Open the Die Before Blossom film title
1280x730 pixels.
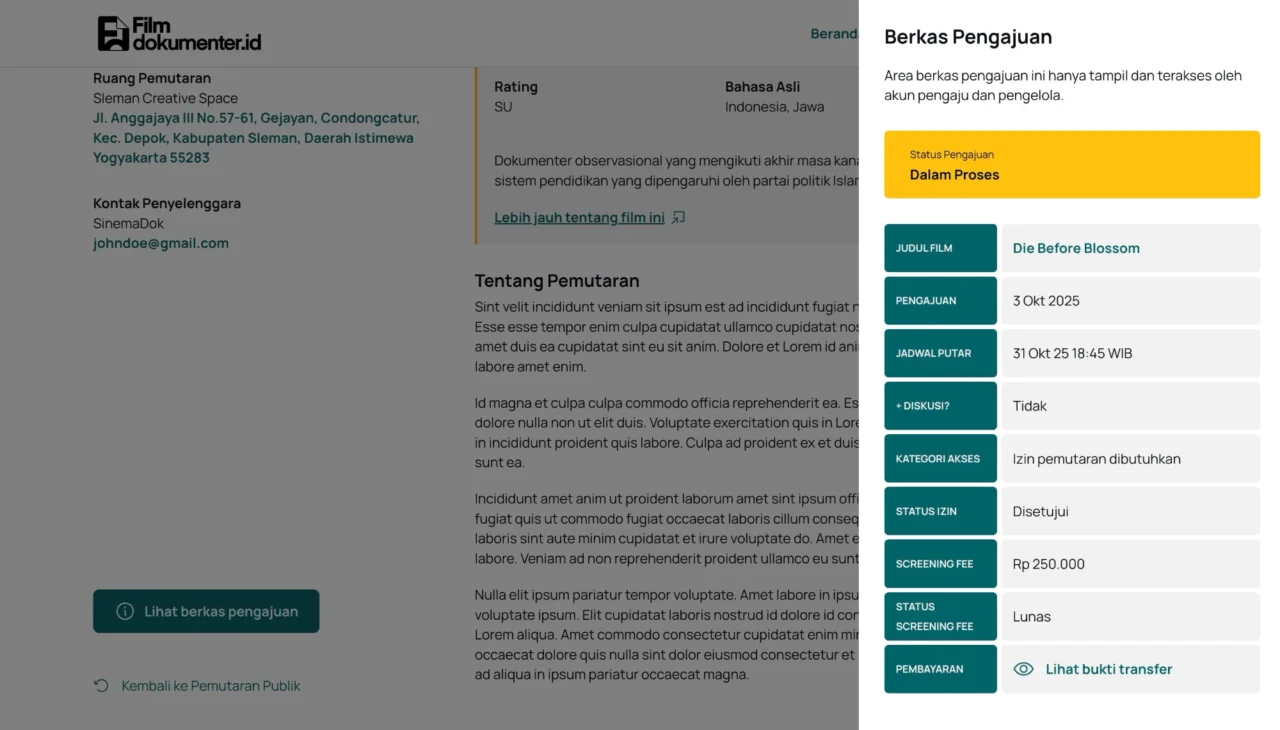coord(1076,248)
